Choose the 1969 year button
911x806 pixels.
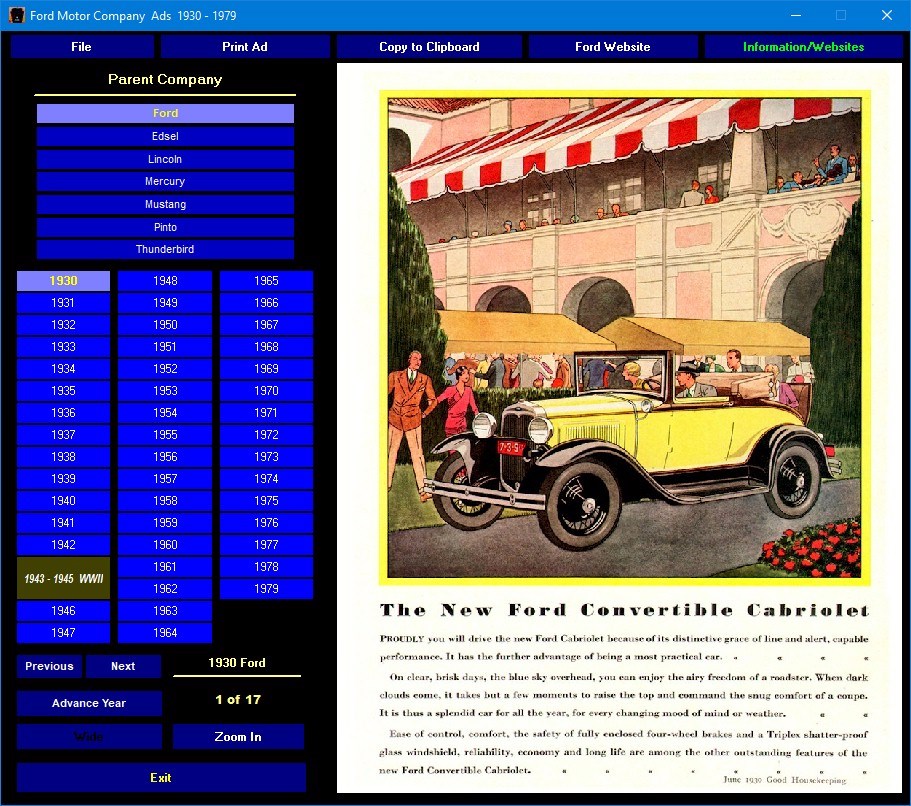tap(266, 369)
